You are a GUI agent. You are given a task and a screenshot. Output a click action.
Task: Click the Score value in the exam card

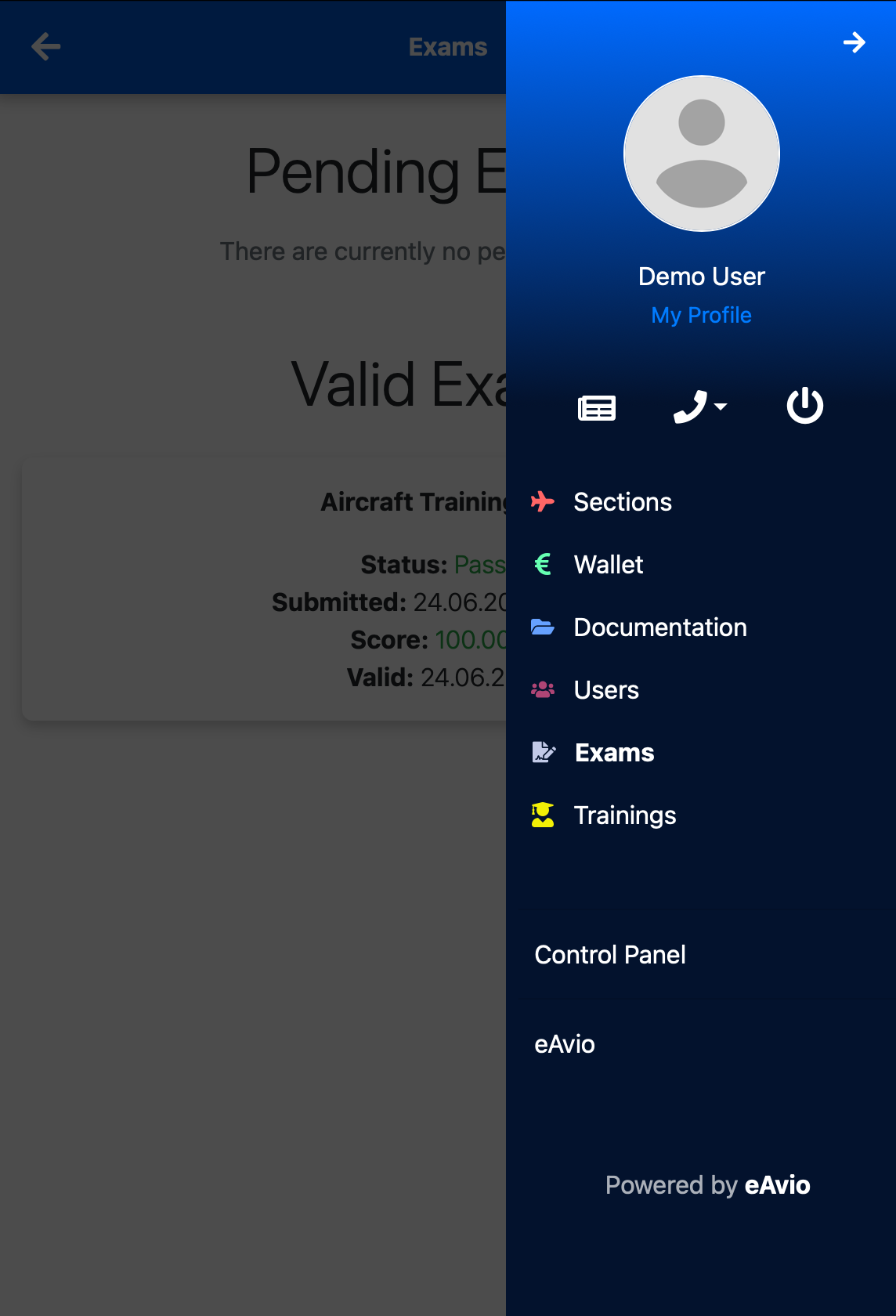(470, 639)
